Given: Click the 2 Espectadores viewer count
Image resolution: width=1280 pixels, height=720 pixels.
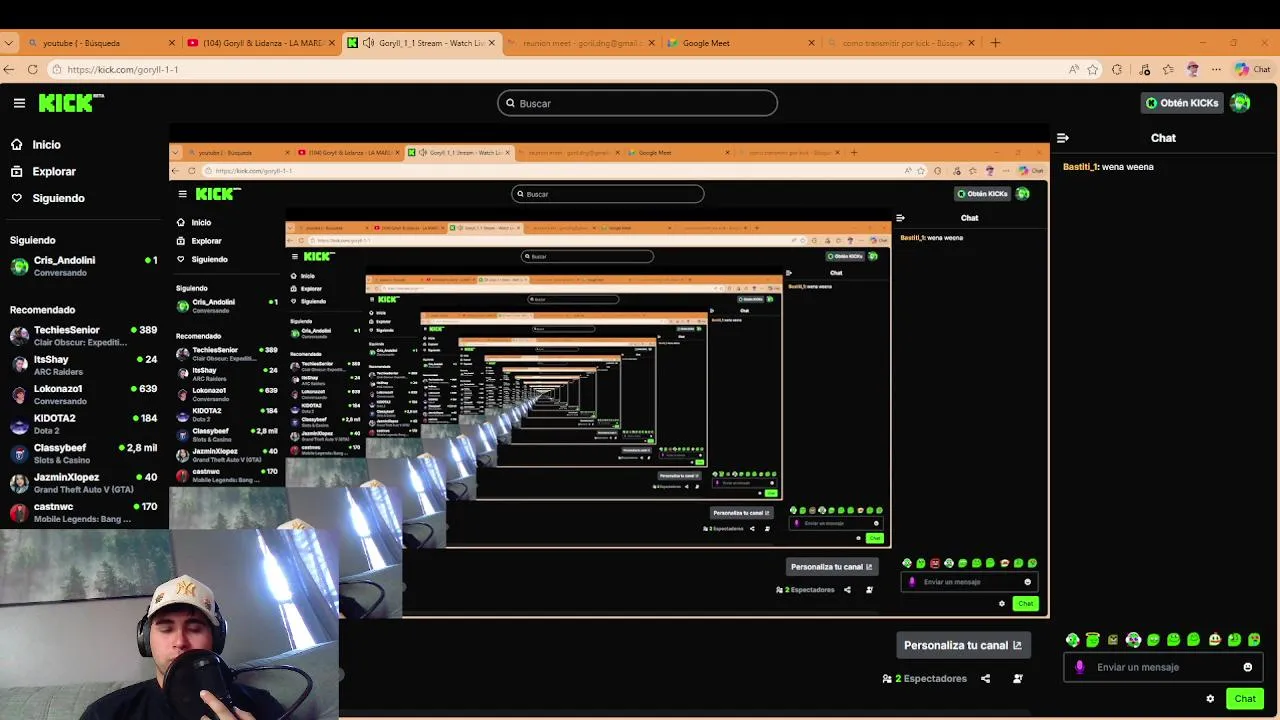Looking at the screenshot, I should point(924,678).
